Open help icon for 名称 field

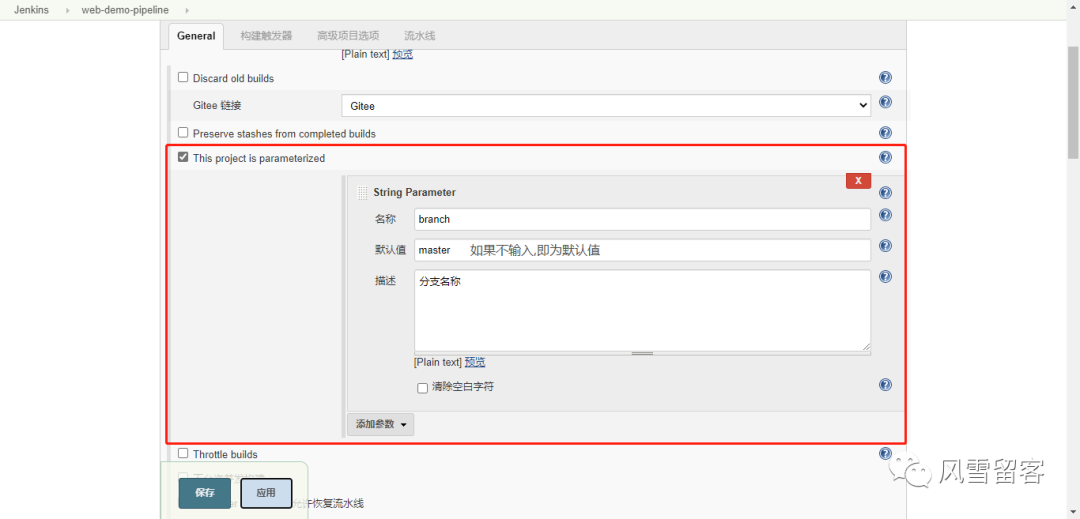886,215
